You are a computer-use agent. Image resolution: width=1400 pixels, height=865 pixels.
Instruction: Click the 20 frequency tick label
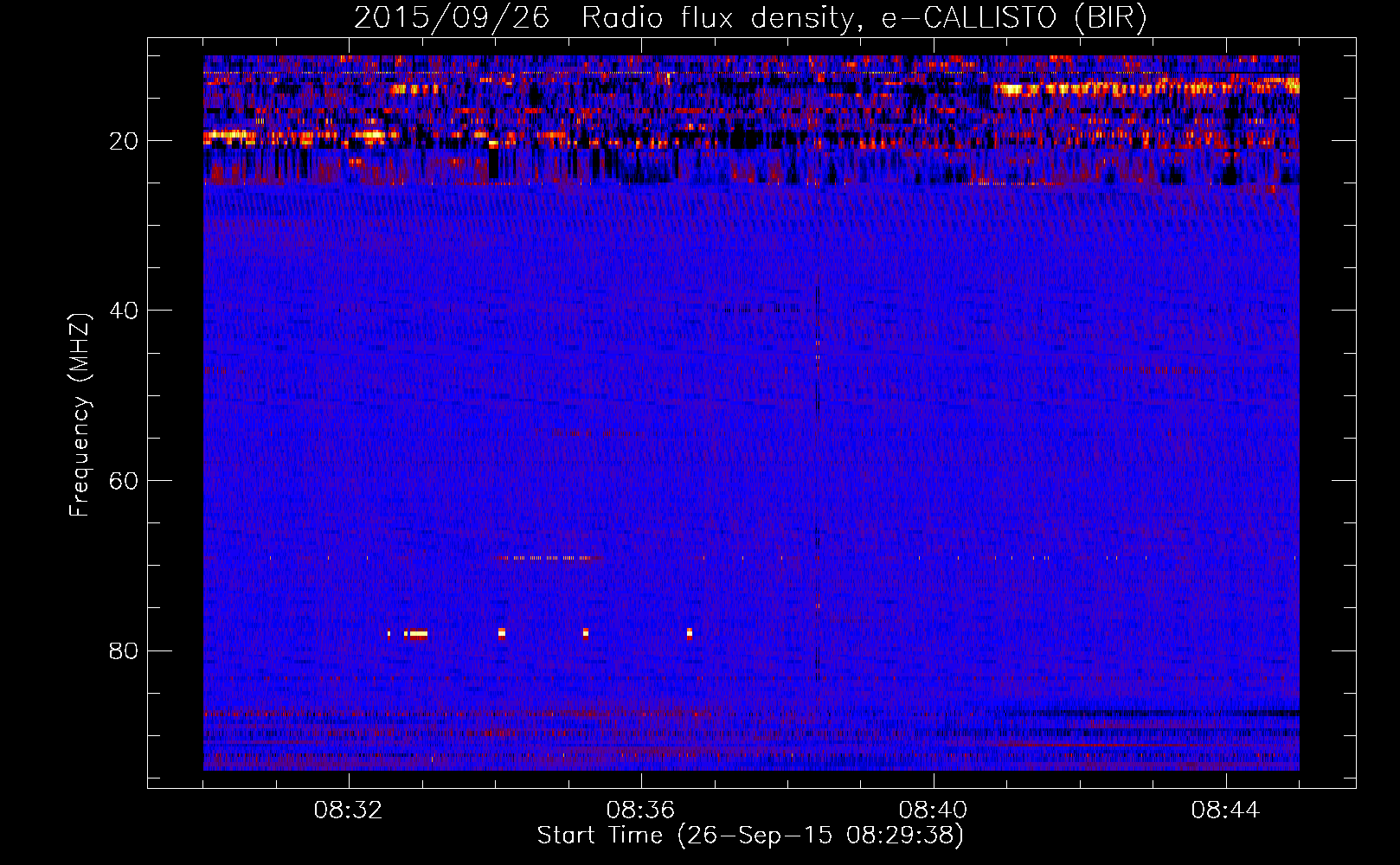coord(125,141)
